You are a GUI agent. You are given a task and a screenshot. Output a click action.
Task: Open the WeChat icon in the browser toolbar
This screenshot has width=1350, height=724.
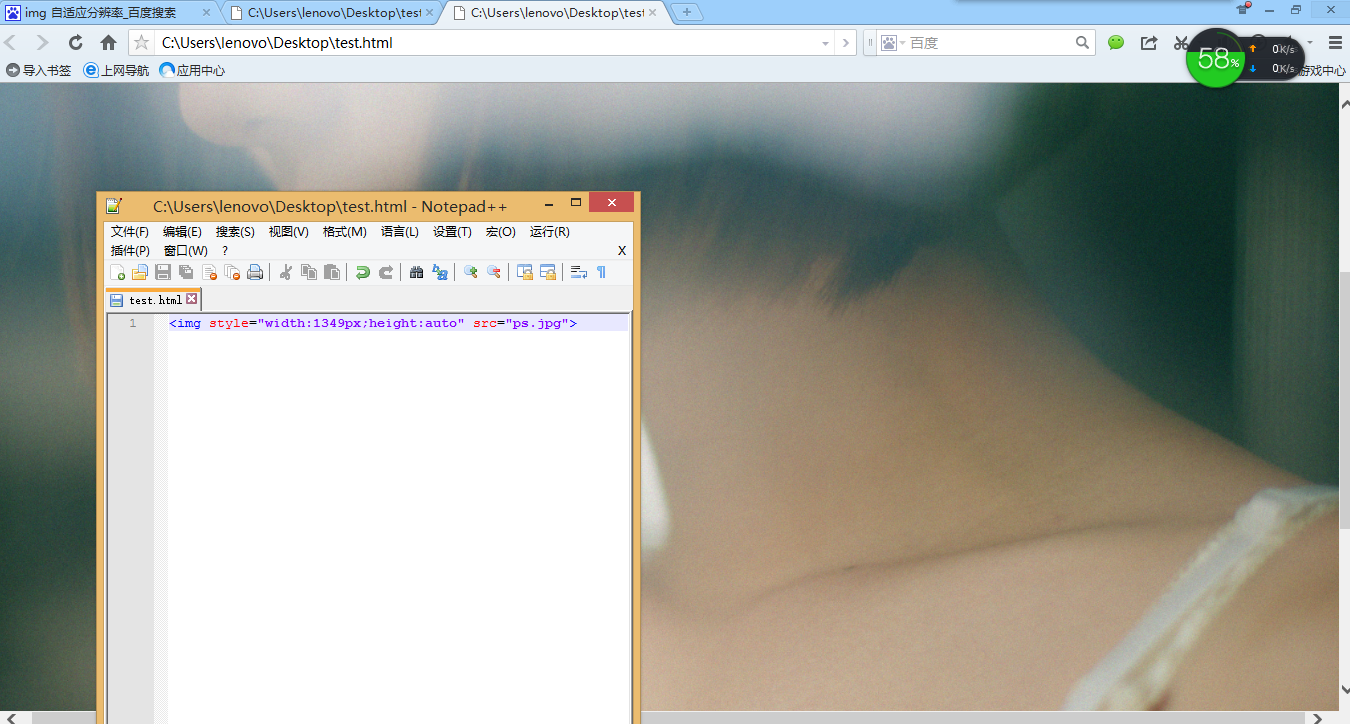[1116, 43]
